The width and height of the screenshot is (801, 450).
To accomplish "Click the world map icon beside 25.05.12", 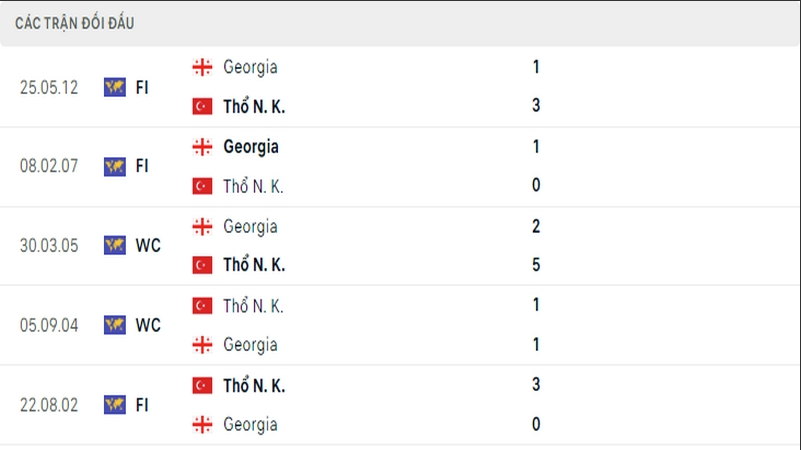I will point(115,86).
